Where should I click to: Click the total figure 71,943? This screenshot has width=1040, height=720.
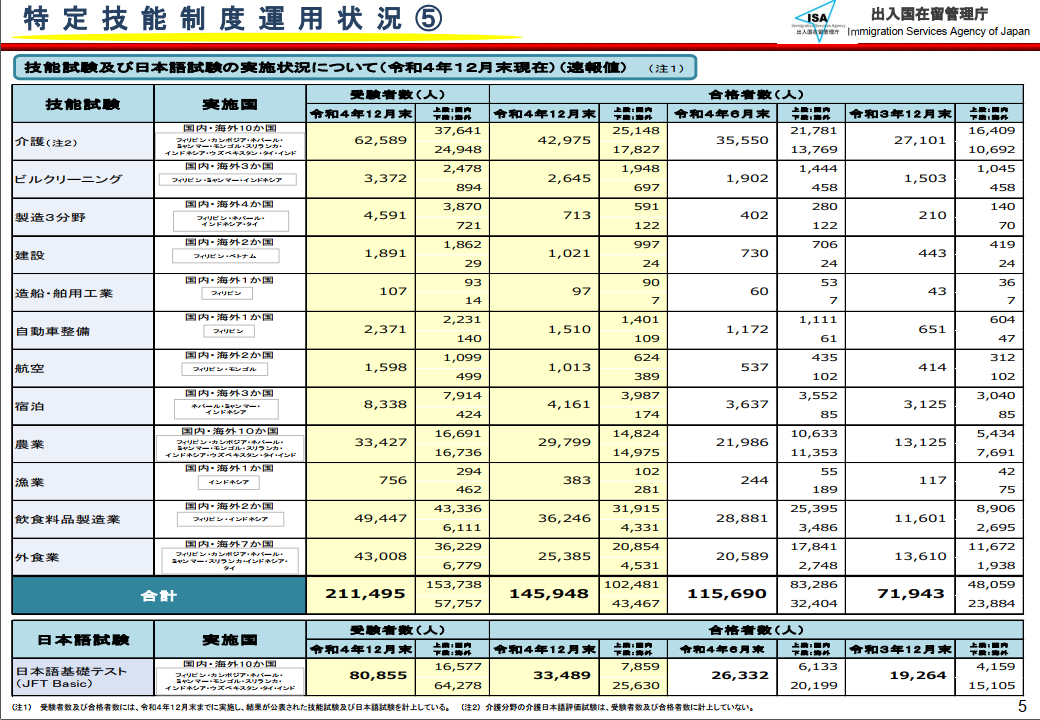click(911, 594)
